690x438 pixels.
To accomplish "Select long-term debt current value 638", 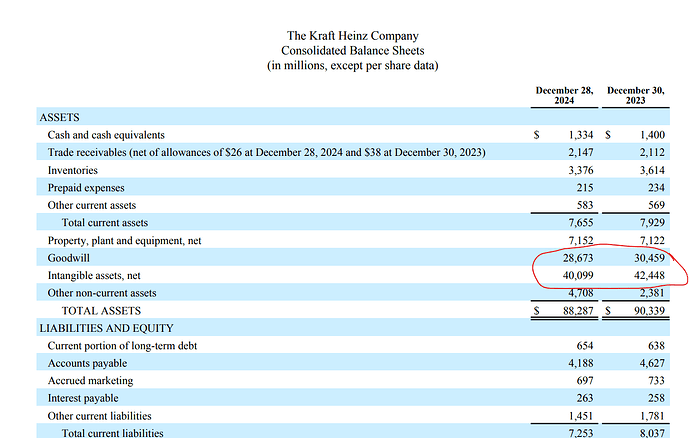I will click(x=656, y=346).
